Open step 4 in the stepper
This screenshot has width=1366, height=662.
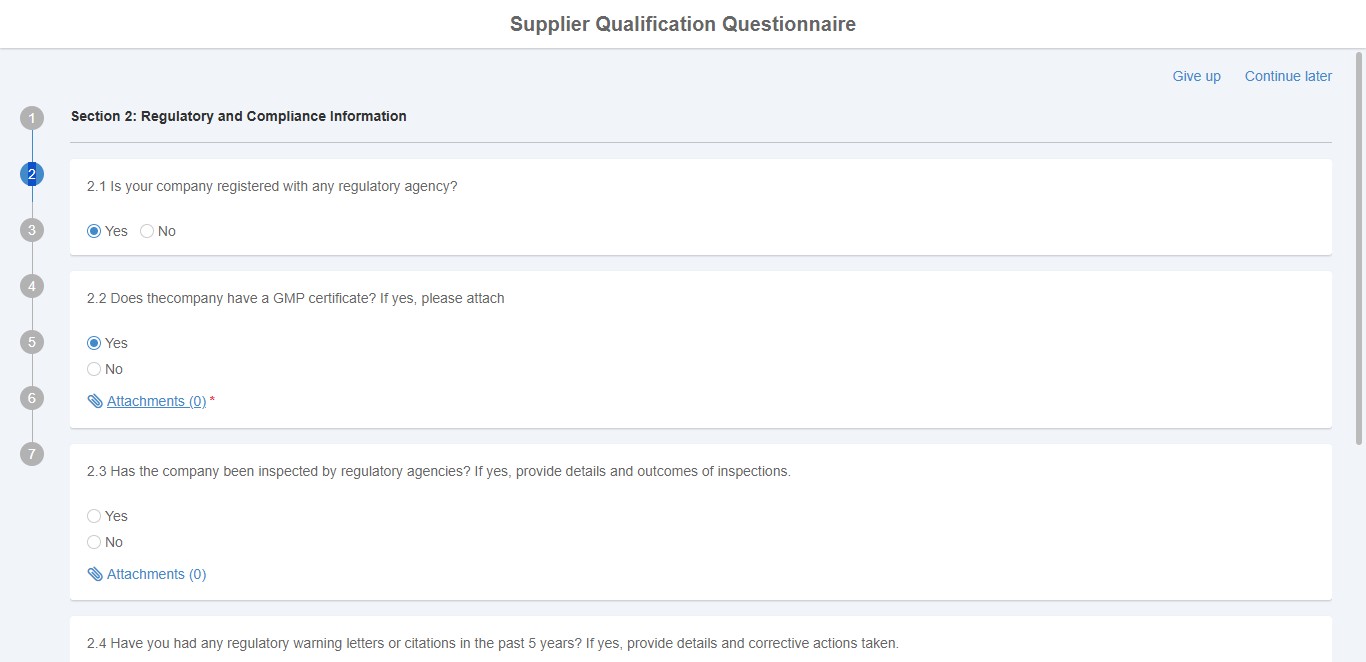[32, 286]
